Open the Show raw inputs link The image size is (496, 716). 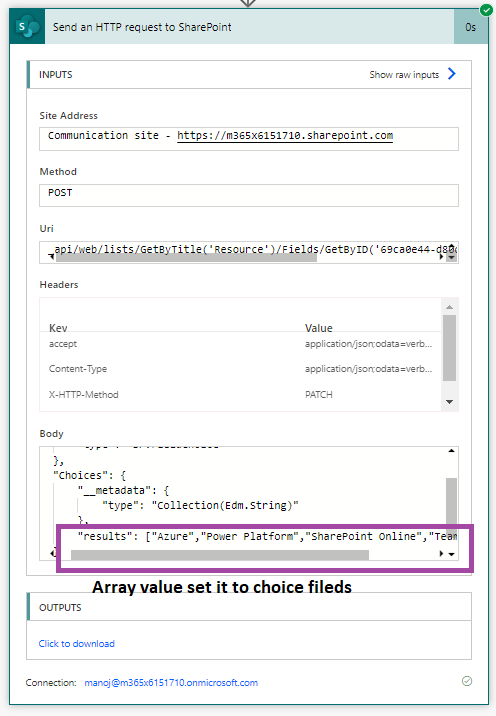point(404,74)
